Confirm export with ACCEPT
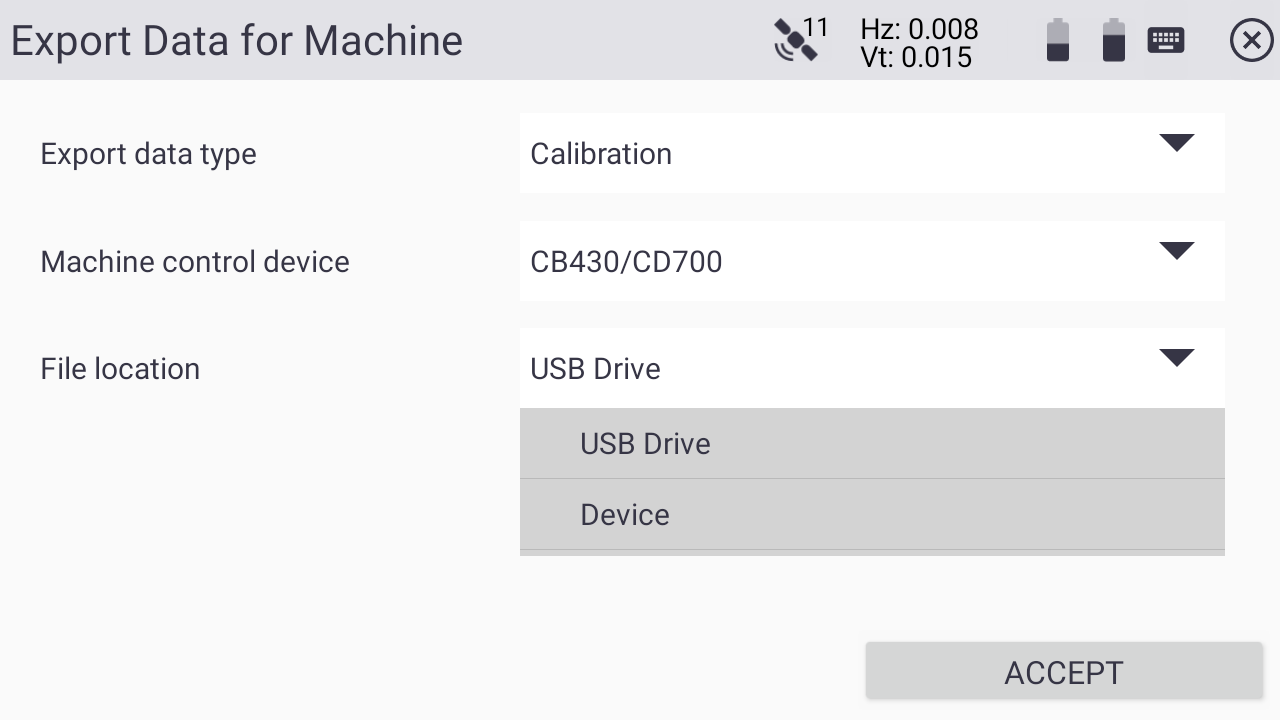The width and height of the screenshot is (1280, 720). click(x=1064, y=672)
